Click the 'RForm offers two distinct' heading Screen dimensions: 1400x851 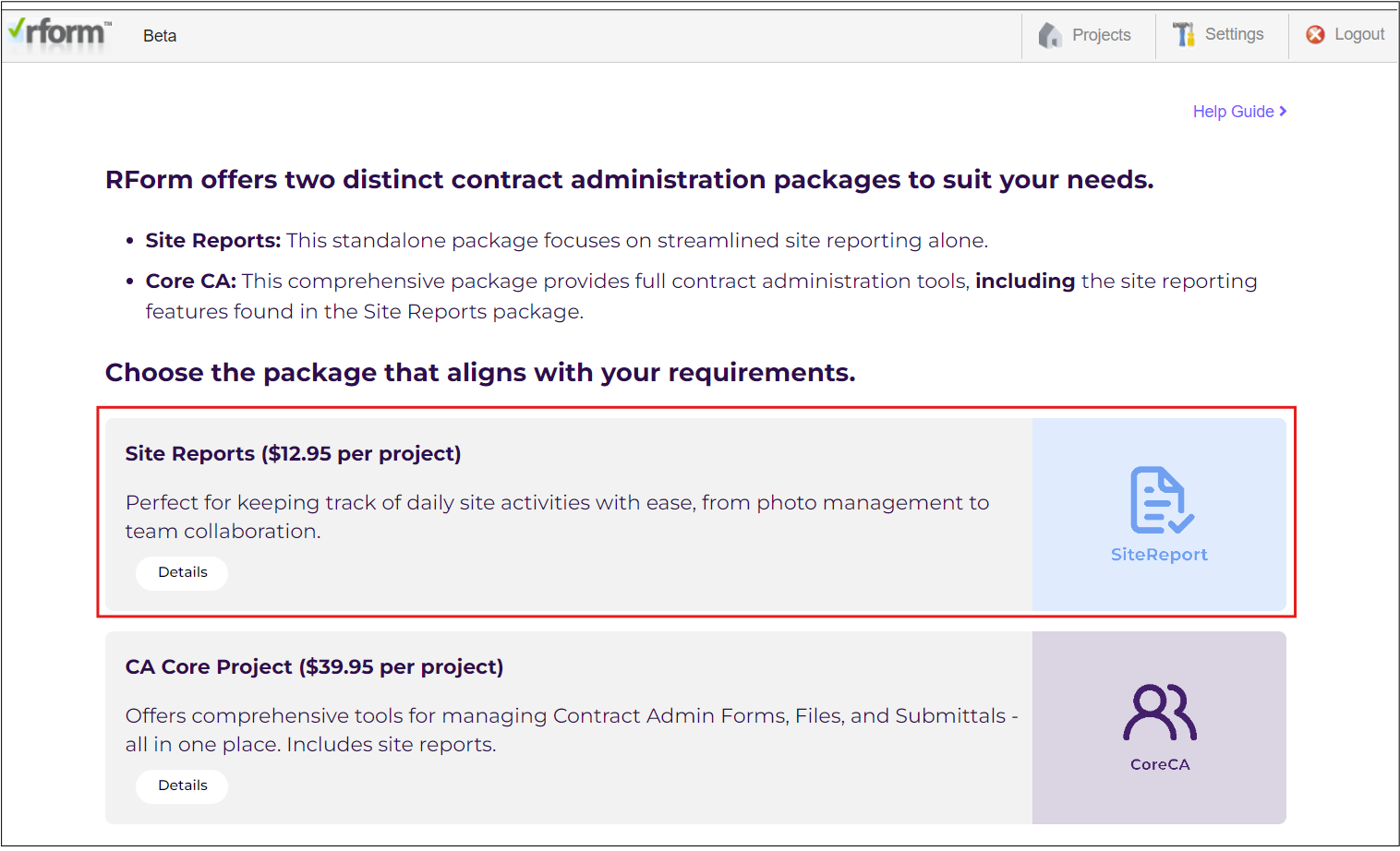630,180
